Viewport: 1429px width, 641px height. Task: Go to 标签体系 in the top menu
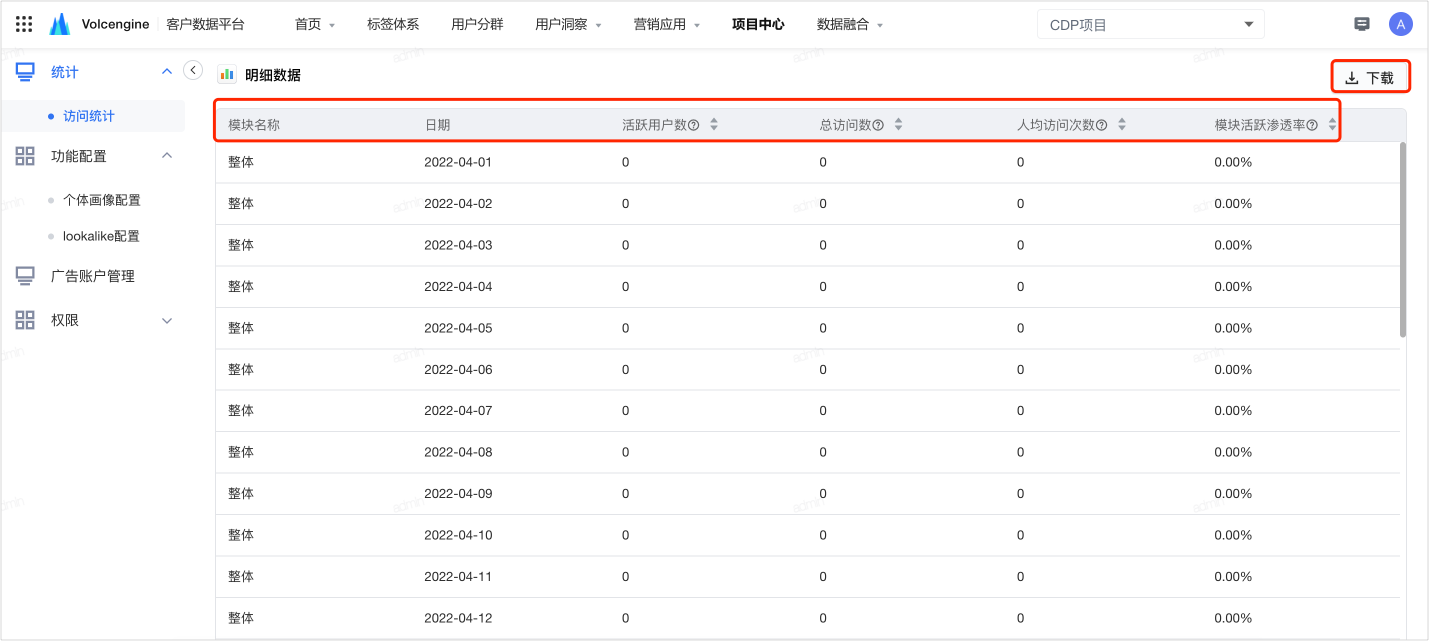393,24
